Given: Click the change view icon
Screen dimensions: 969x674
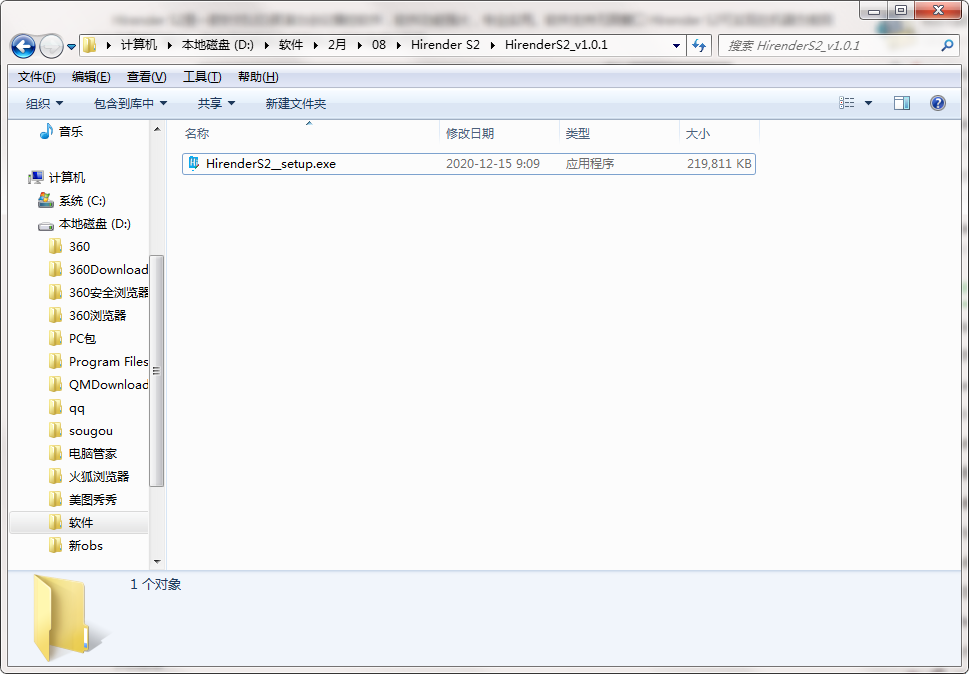Looking at the screenshot, I should pyautogui.click(x=847, y=103).
